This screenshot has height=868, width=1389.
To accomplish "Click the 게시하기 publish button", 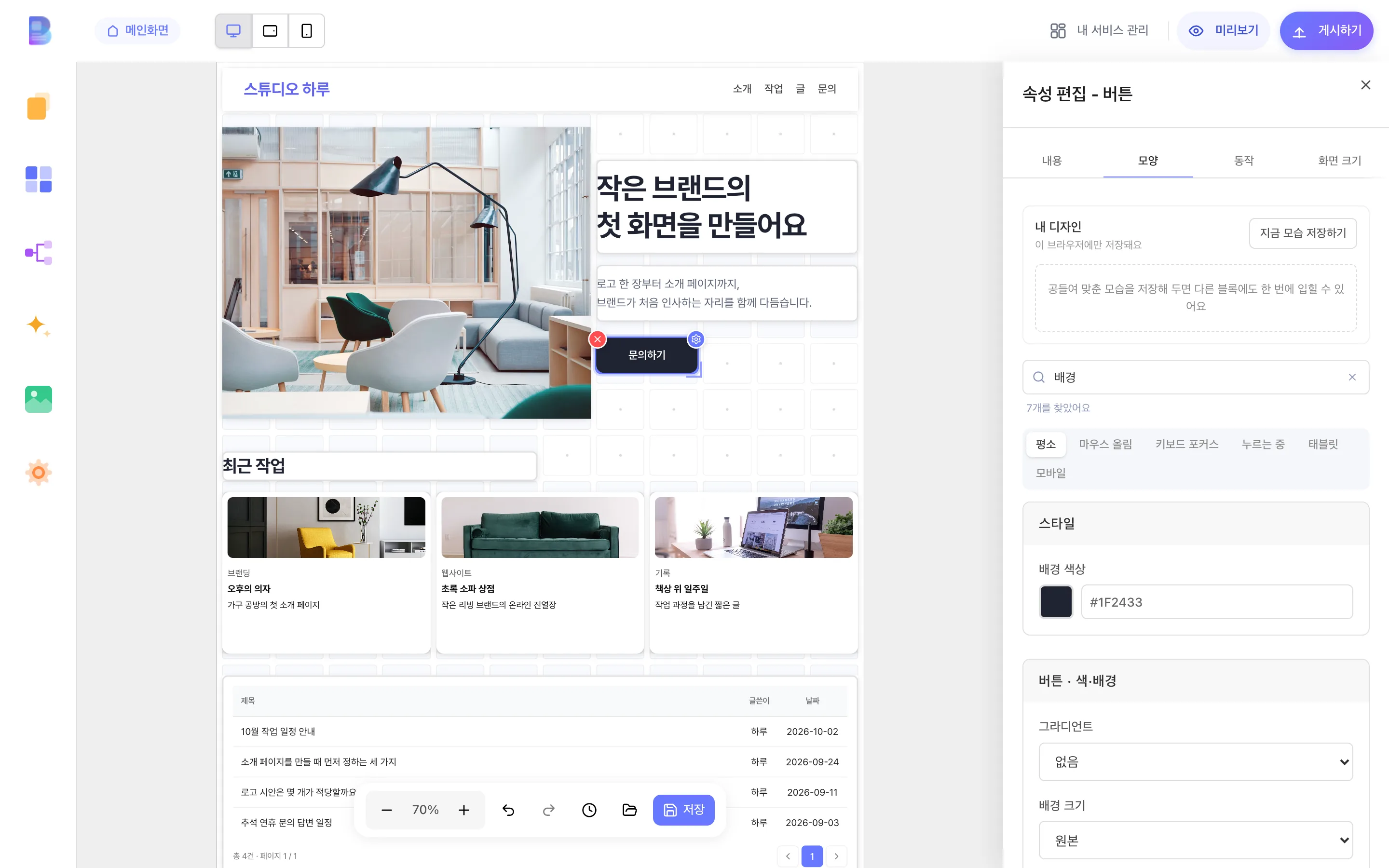I will click(1326, 30).
